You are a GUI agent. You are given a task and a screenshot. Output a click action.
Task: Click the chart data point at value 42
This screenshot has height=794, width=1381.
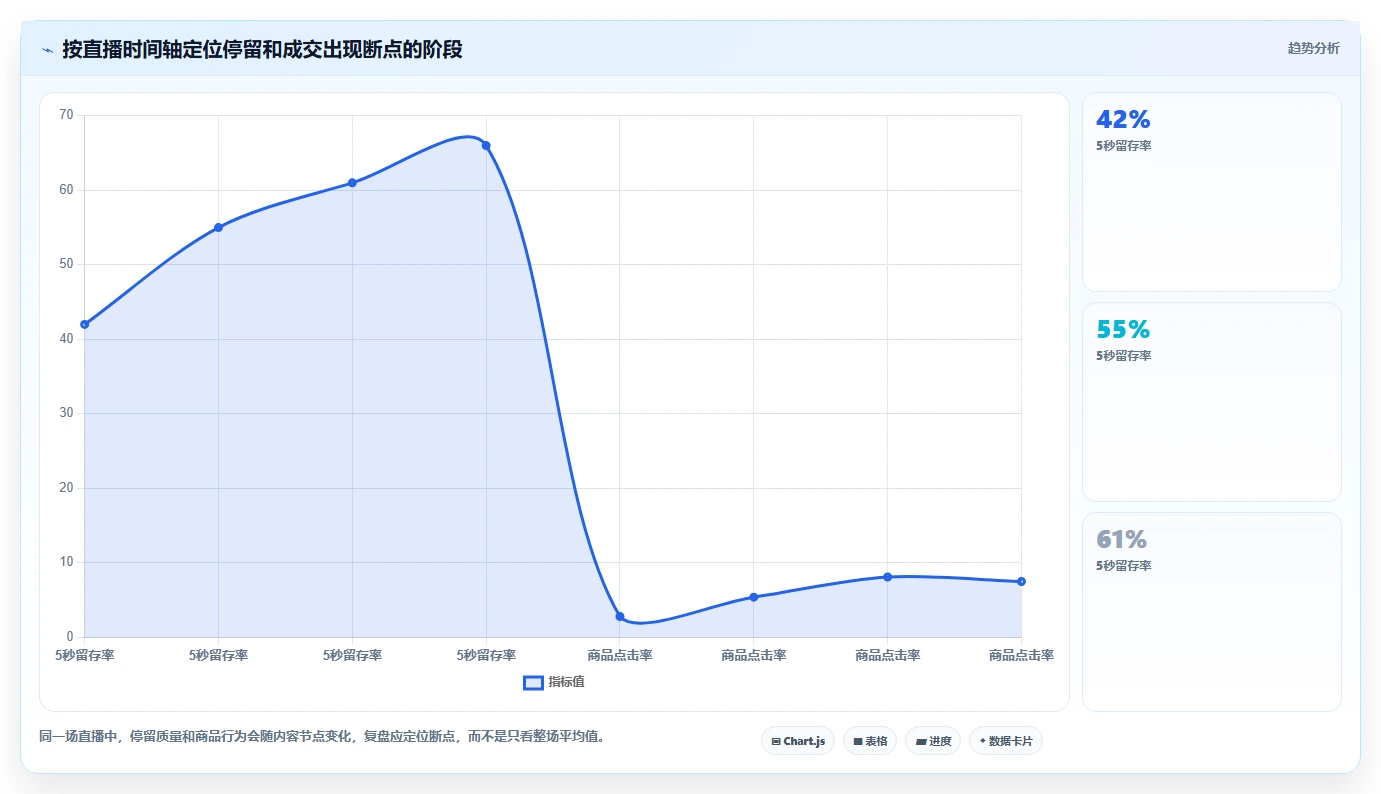tap(85, 324)
